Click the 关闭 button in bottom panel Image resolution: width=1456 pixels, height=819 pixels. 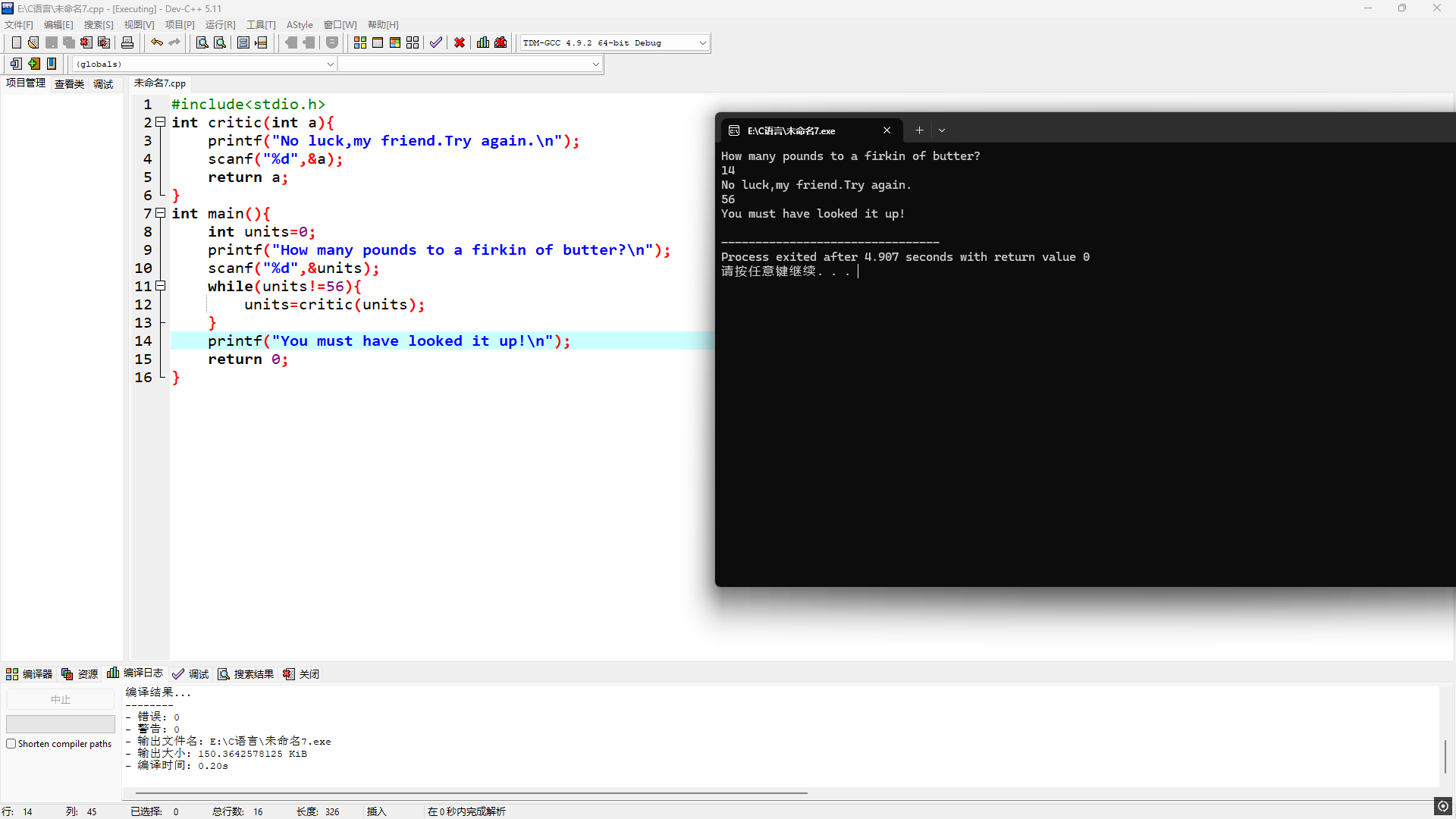tap(302, 674)
